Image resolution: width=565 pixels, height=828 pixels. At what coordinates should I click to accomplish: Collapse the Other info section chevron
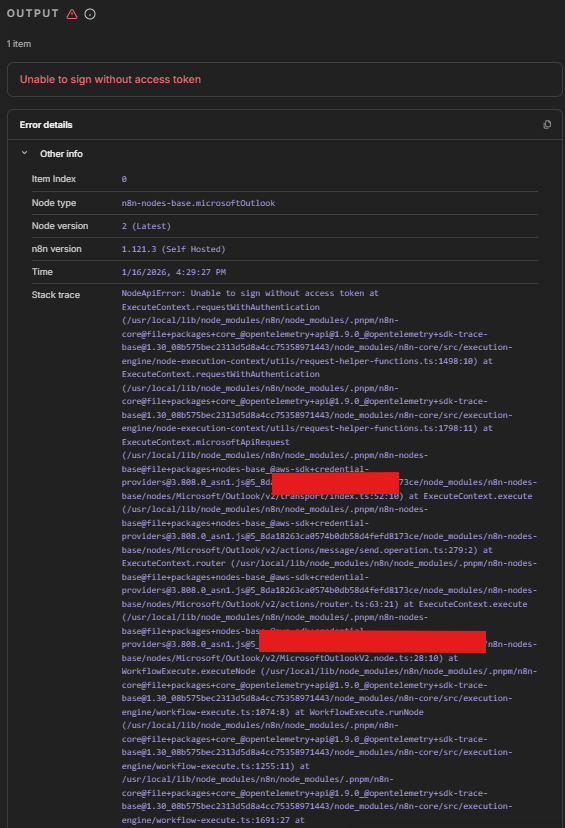(24, 153)
